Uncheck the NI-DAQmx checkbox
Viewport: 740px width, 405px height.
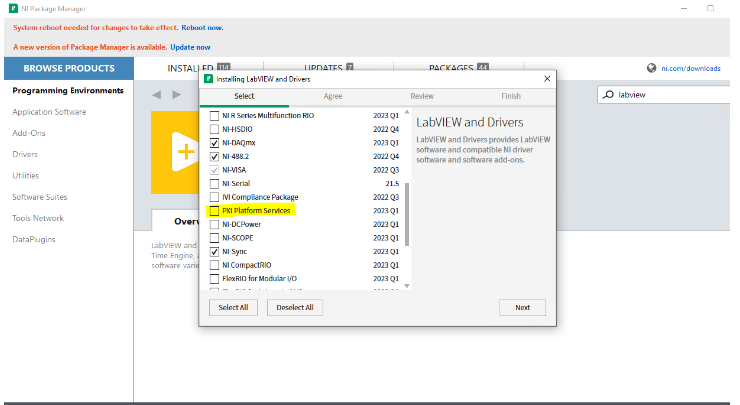[214, 143]
